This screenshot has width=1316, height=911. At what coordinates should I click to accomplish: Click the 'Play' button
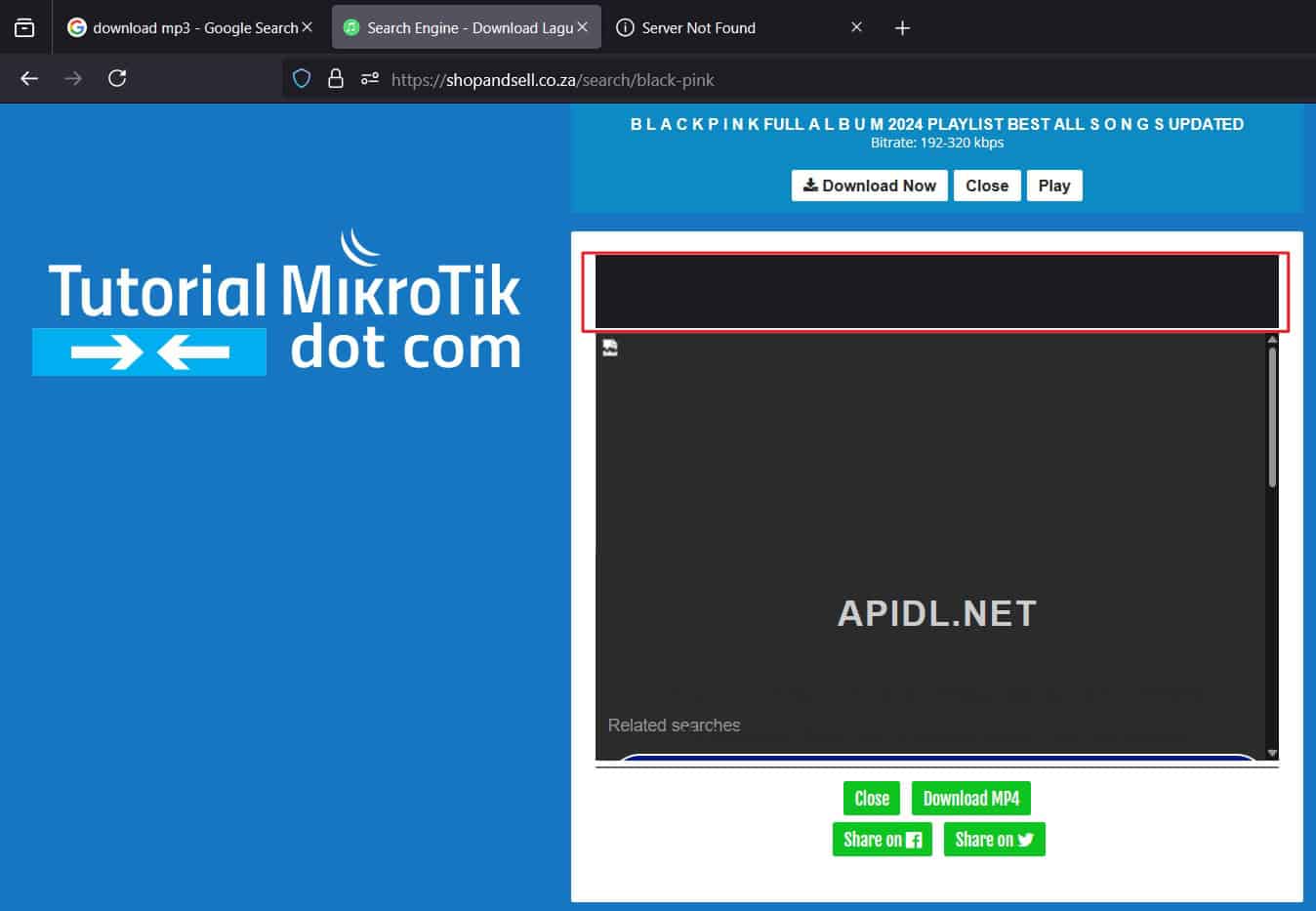tap(1054, 186)
